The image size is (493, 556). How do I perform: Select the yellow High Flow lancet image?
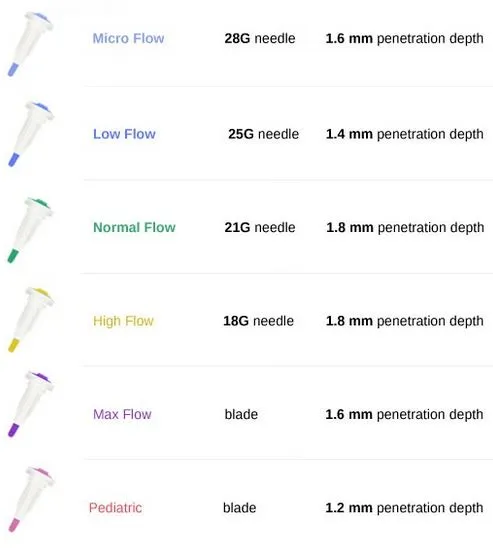point(31,320)
